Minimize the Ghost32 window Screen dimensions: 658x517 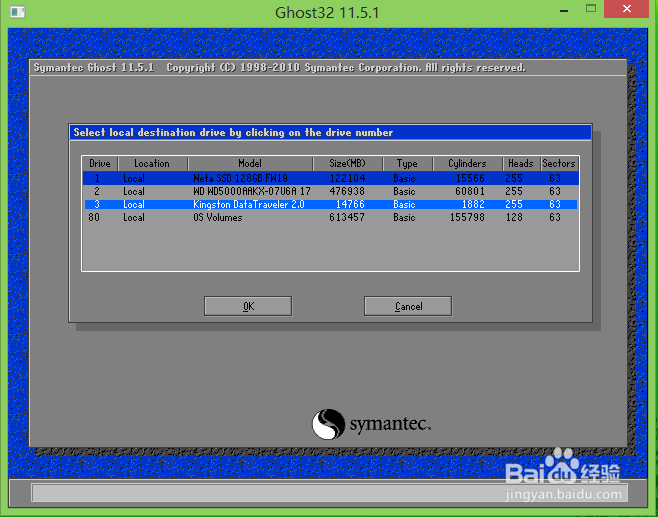(564, 9)
